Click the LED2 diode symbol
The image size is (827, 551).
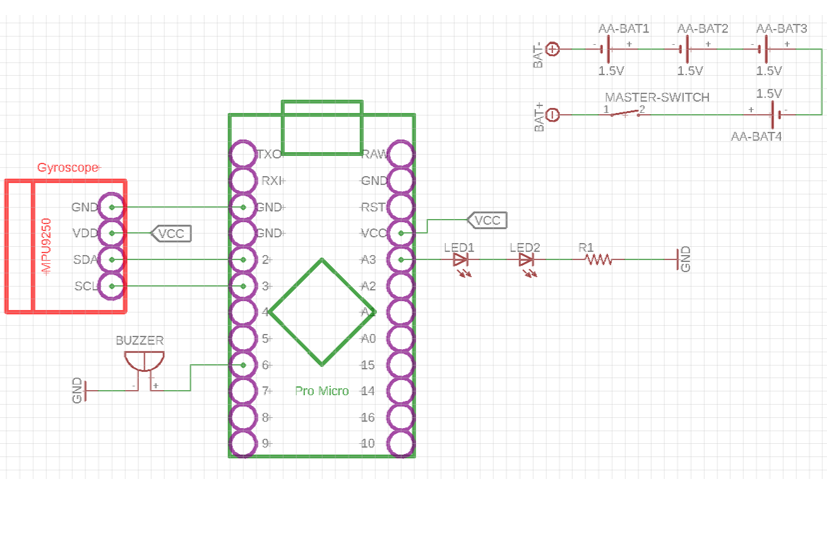pos(526,260)
